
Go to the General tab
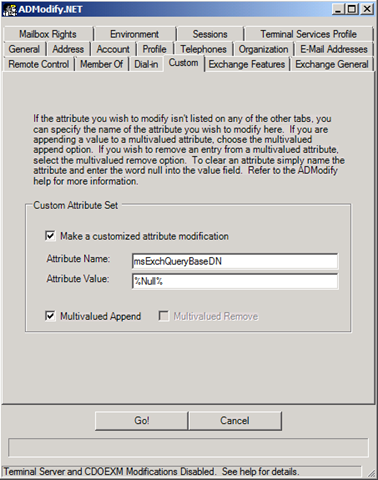pos(24,49)
